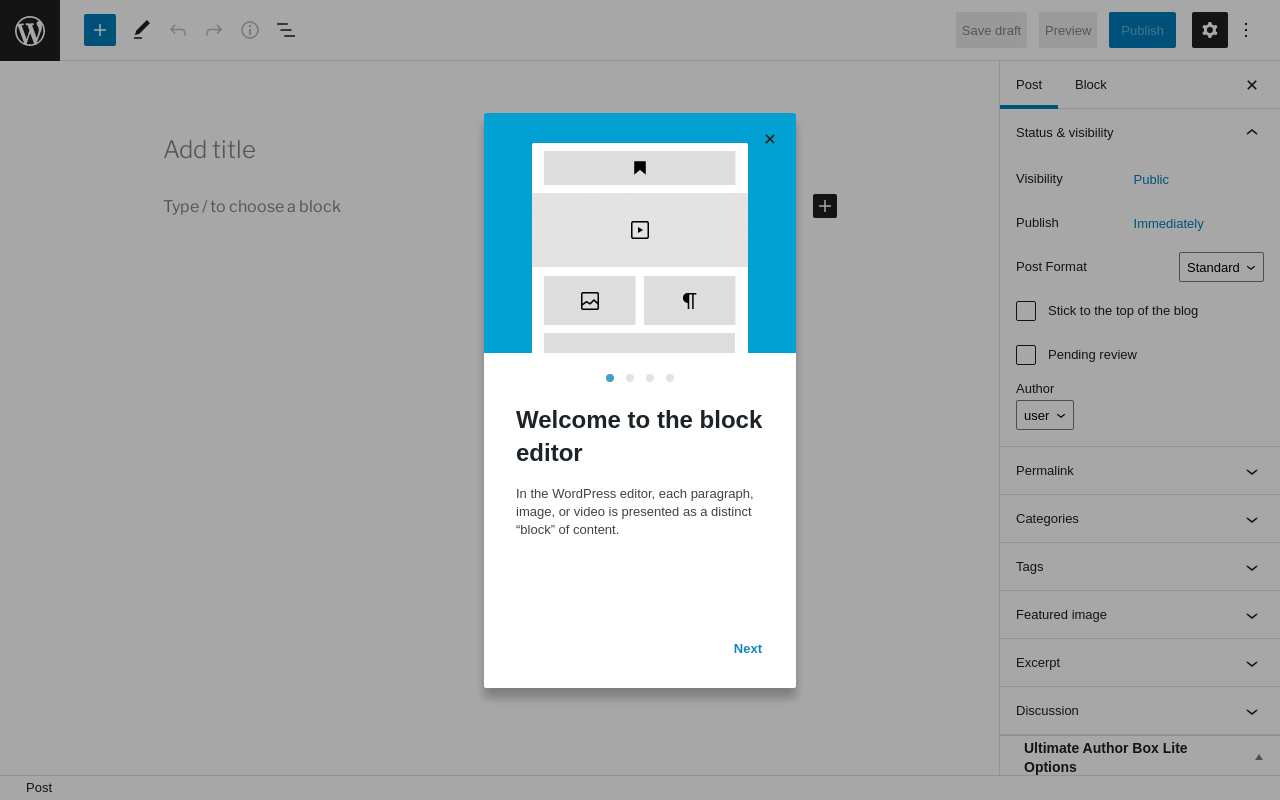
Task: Show document details info icon
Action: click(x=250, y=30)
